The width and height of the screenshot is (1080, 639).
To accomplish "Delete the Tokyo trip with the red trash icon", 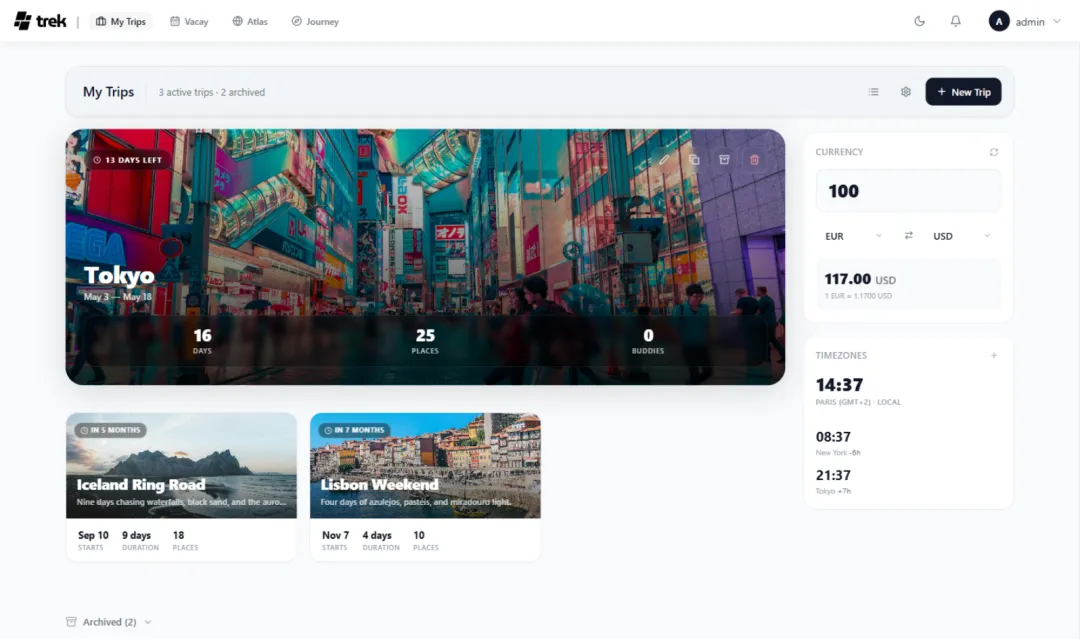I will coord(755,160).
